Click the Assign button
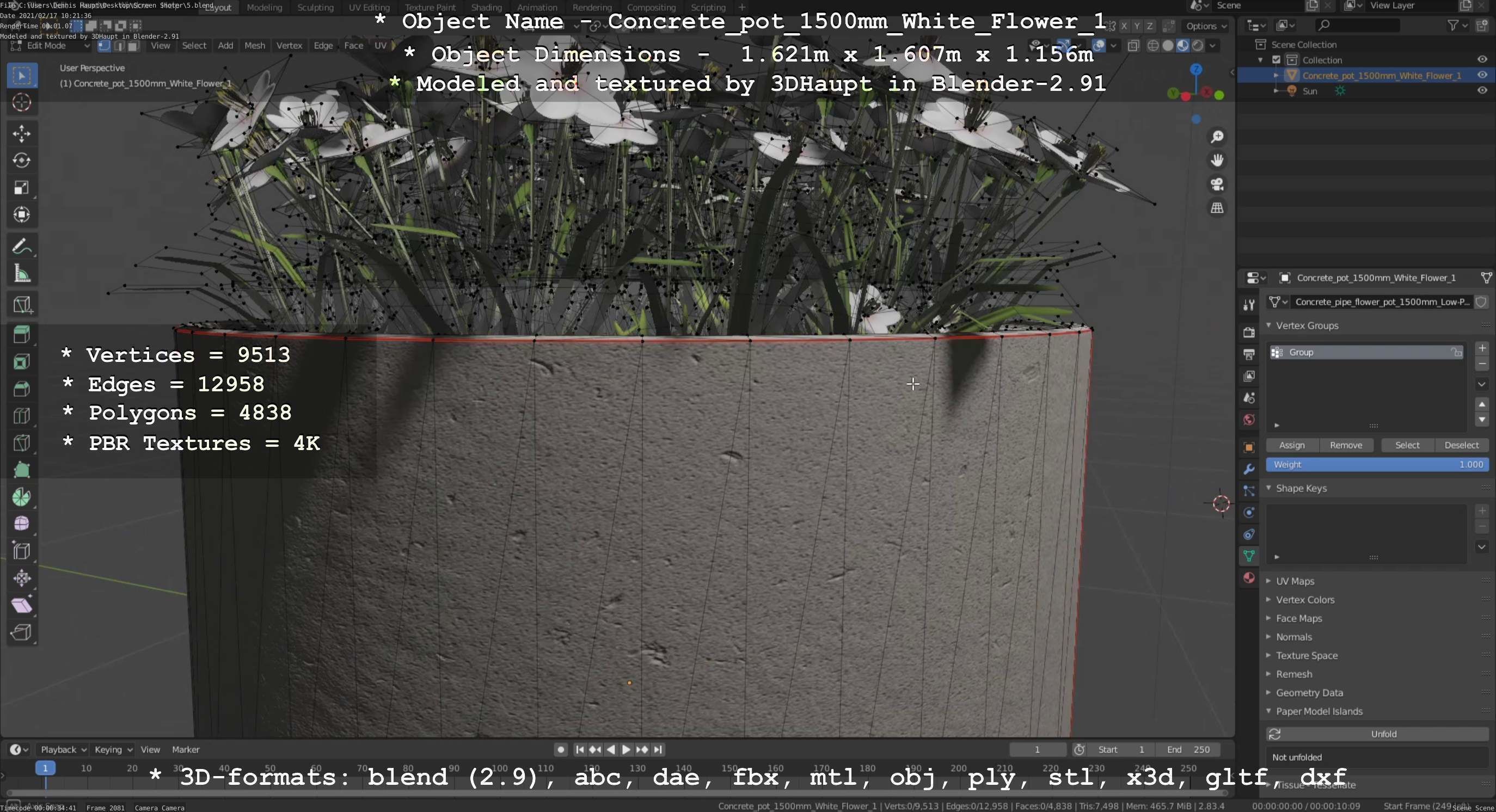This screenshot has width=1496, height=812. 1291,445
